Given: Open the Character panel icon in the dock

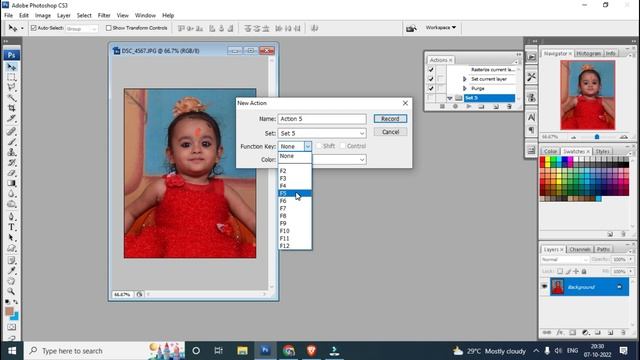Looking at the screenshot, I should click(x=531, y=118).
